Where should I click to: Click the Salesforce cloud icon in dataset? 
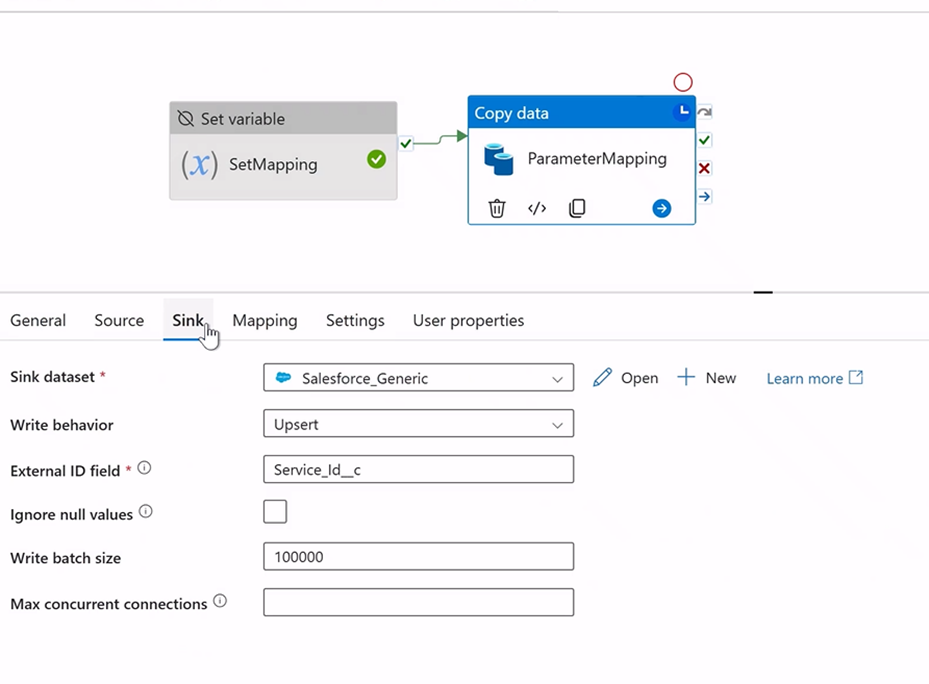(284, 378)
